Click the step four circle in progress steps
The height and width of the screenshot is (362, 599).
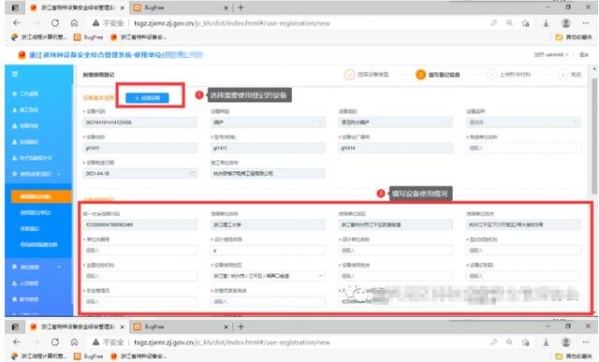point(562,74)
